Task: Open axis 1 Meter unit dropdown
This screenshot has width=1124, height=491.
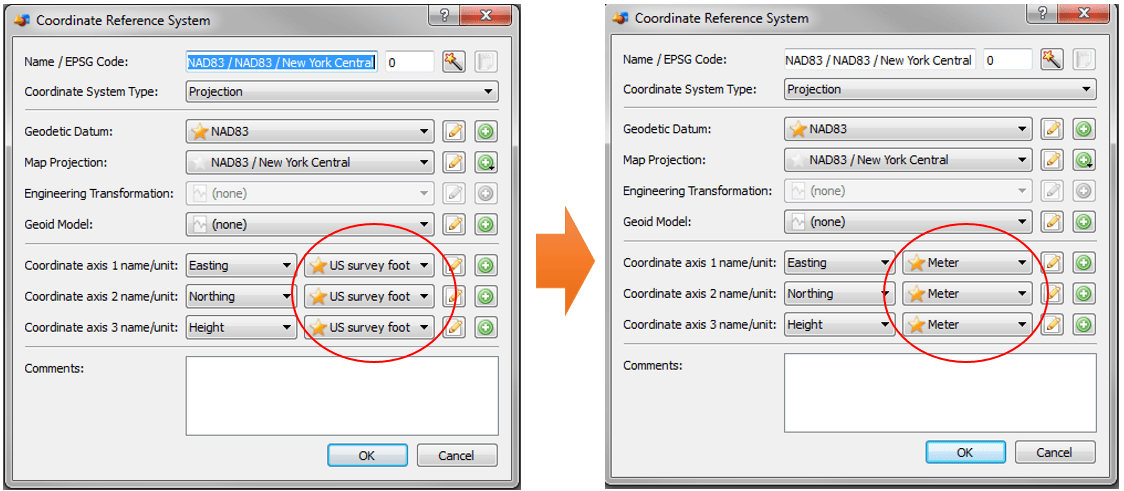Action: (x=968, y=263)
